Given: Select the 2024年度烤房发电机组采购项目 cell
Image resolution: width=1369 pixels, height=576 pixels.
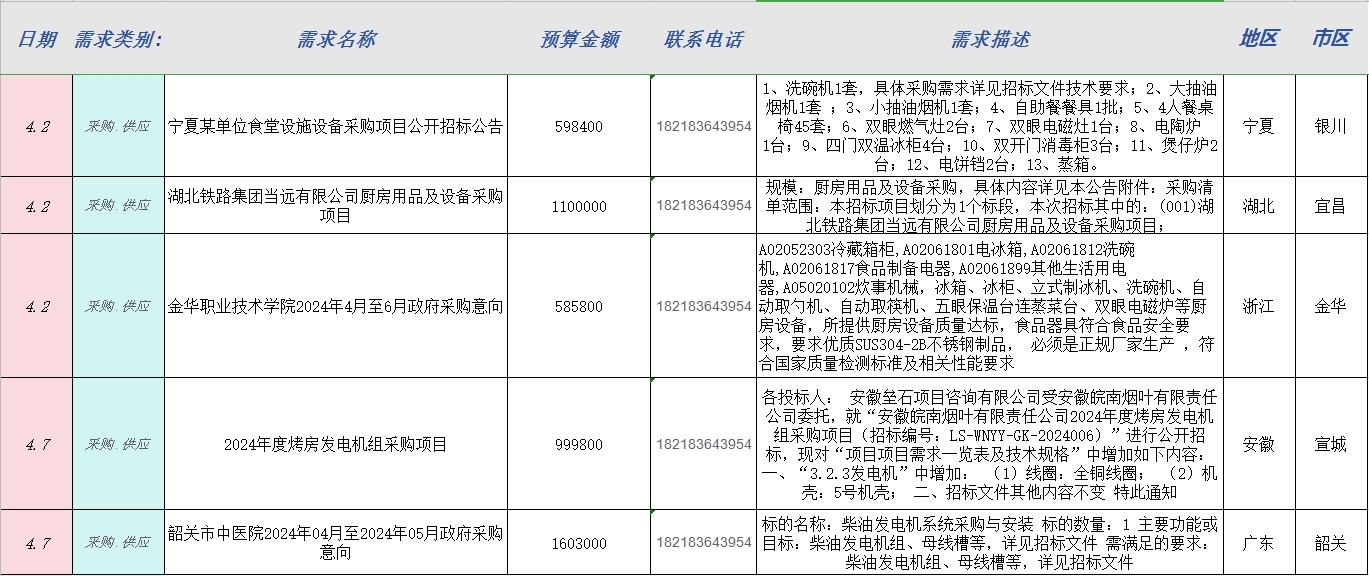Looking at the screenshot, I should point(336,444).
